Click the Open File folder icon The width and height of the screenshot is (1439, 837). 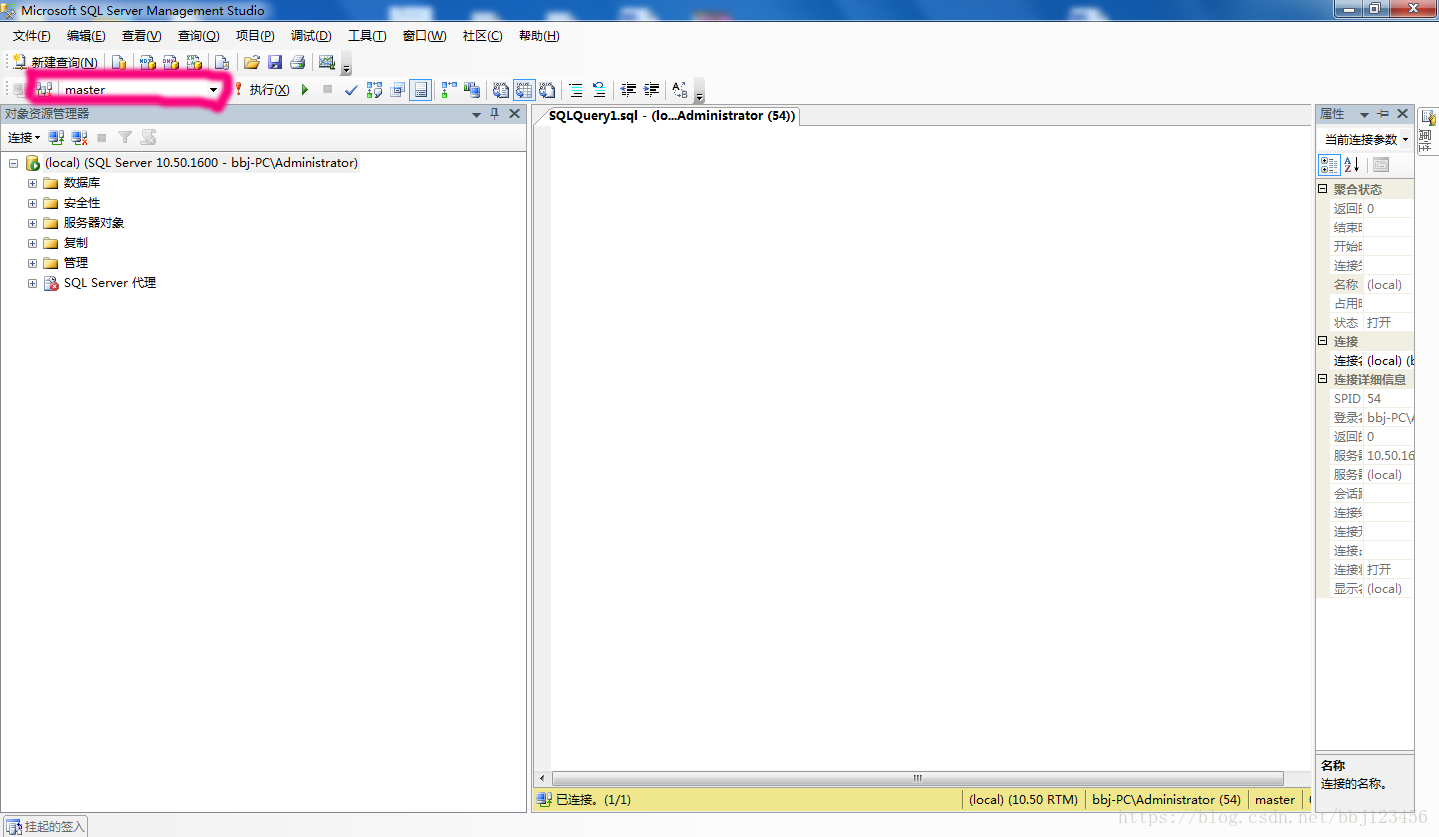(x=252, y=62)
